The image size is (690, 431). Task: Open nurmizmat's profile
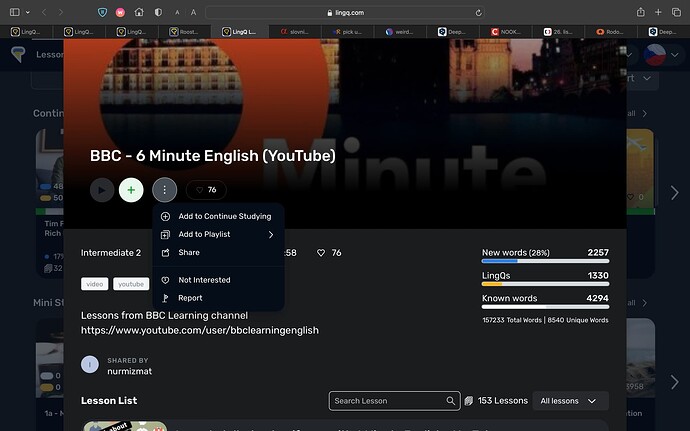coord(129,371)
